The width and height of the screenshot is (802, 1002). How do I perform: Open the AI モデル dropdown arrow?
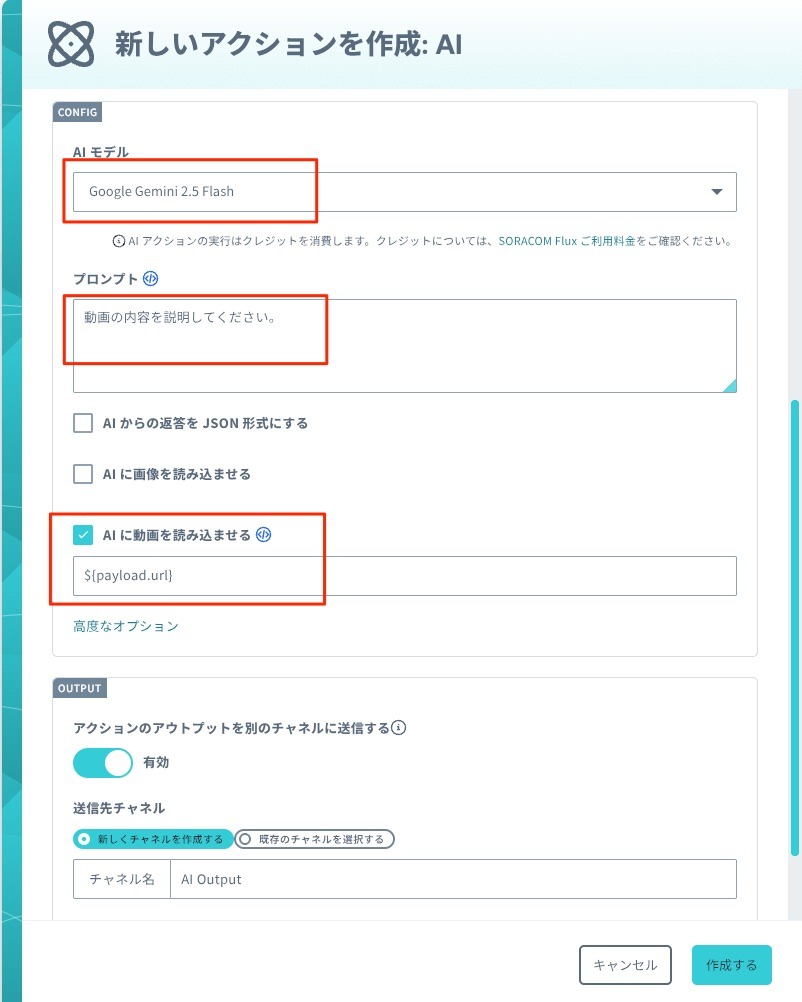tap(716, 191)
